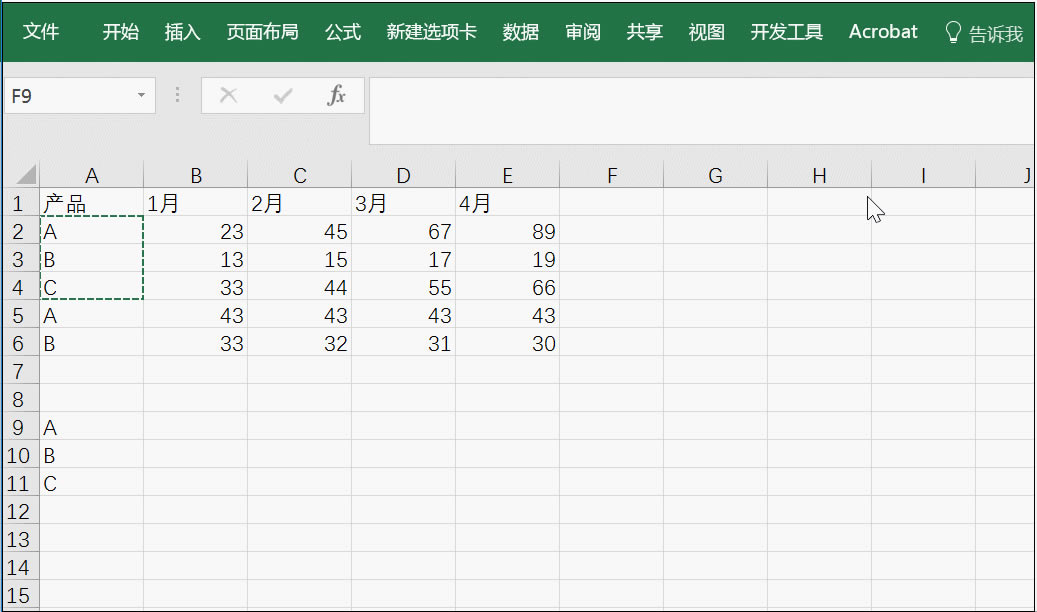Click into the formula bar input area
This screenshot has width=1037, height=612.
[x=702, y=110]
